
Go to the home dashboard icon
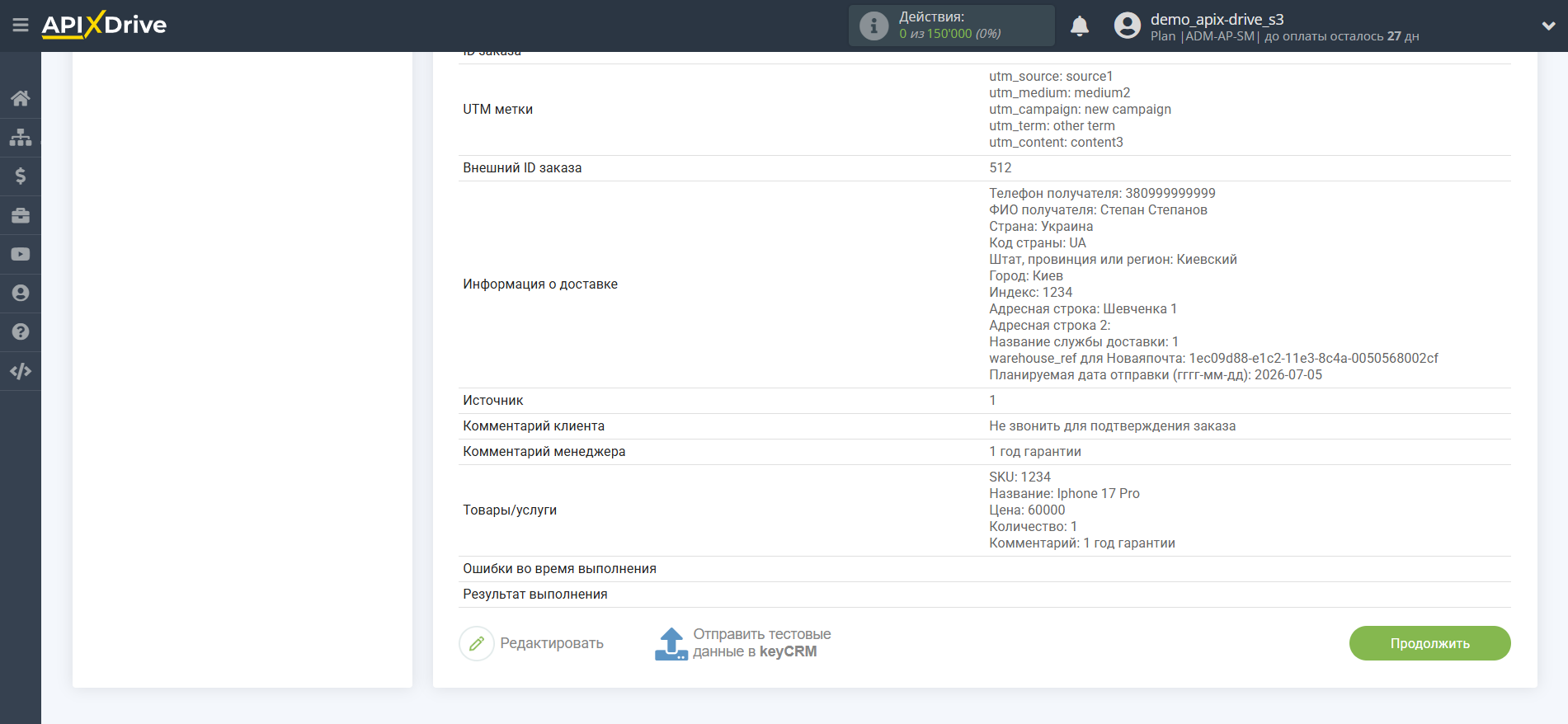click(x=21, y=98)
